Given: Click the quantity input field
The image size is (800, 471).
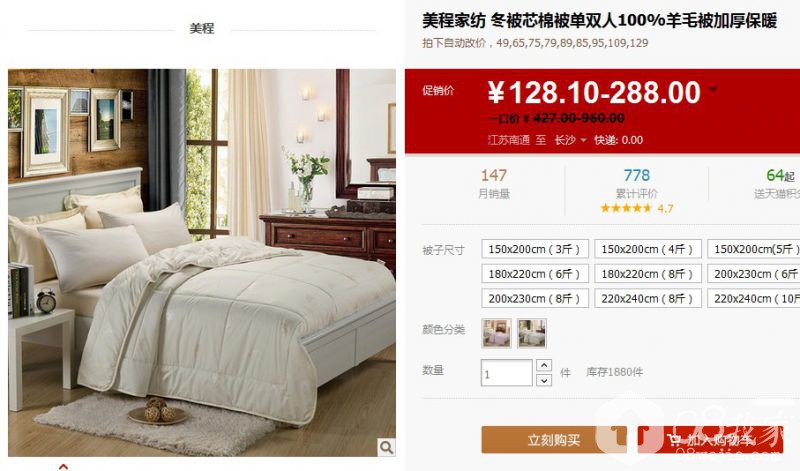Looking at the screenshot, I should (507, 373).
